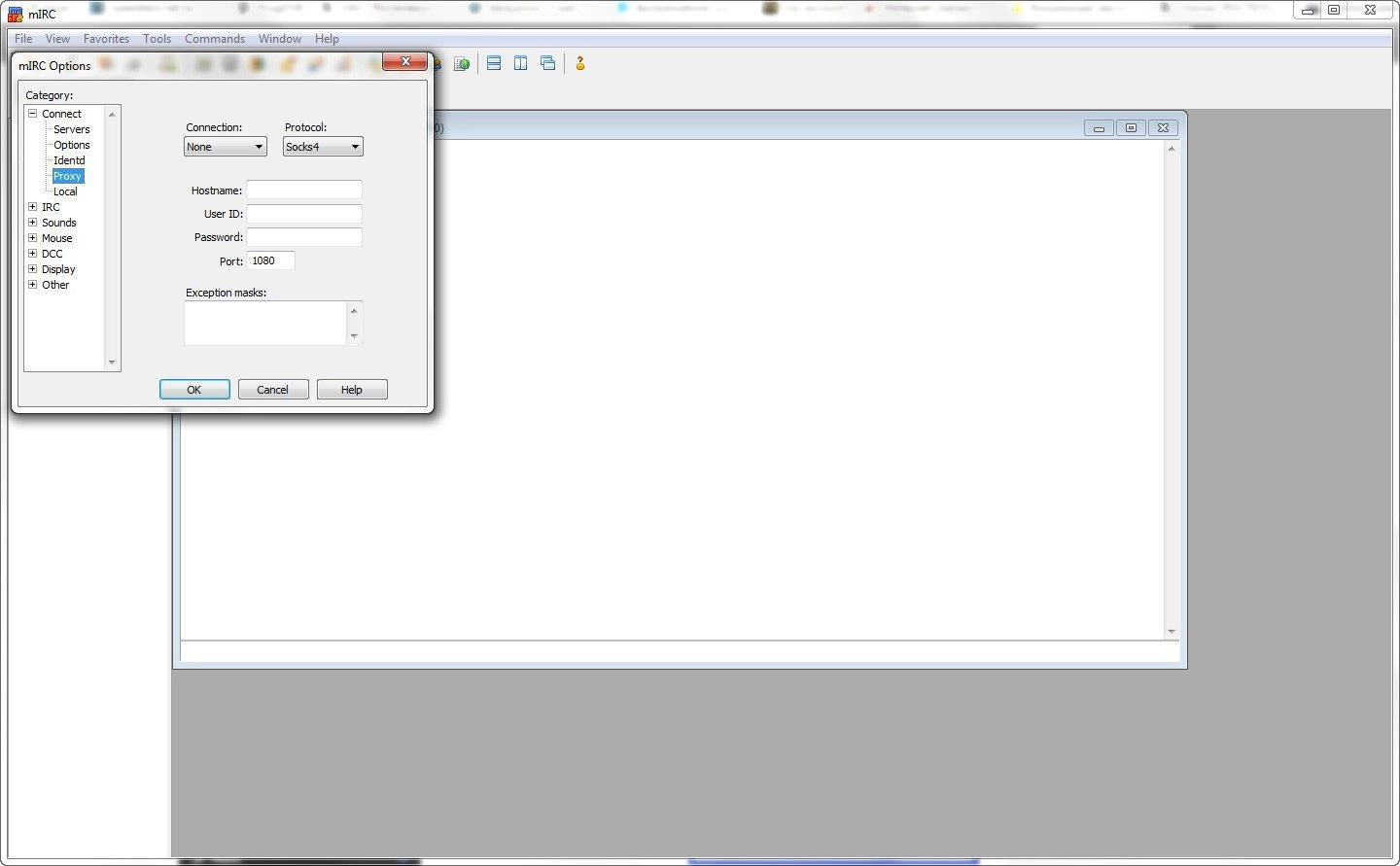Click category tree scroll down arrow
Image resolution: width=1400 pixels, height=866 pixels.
coord(112,363)
